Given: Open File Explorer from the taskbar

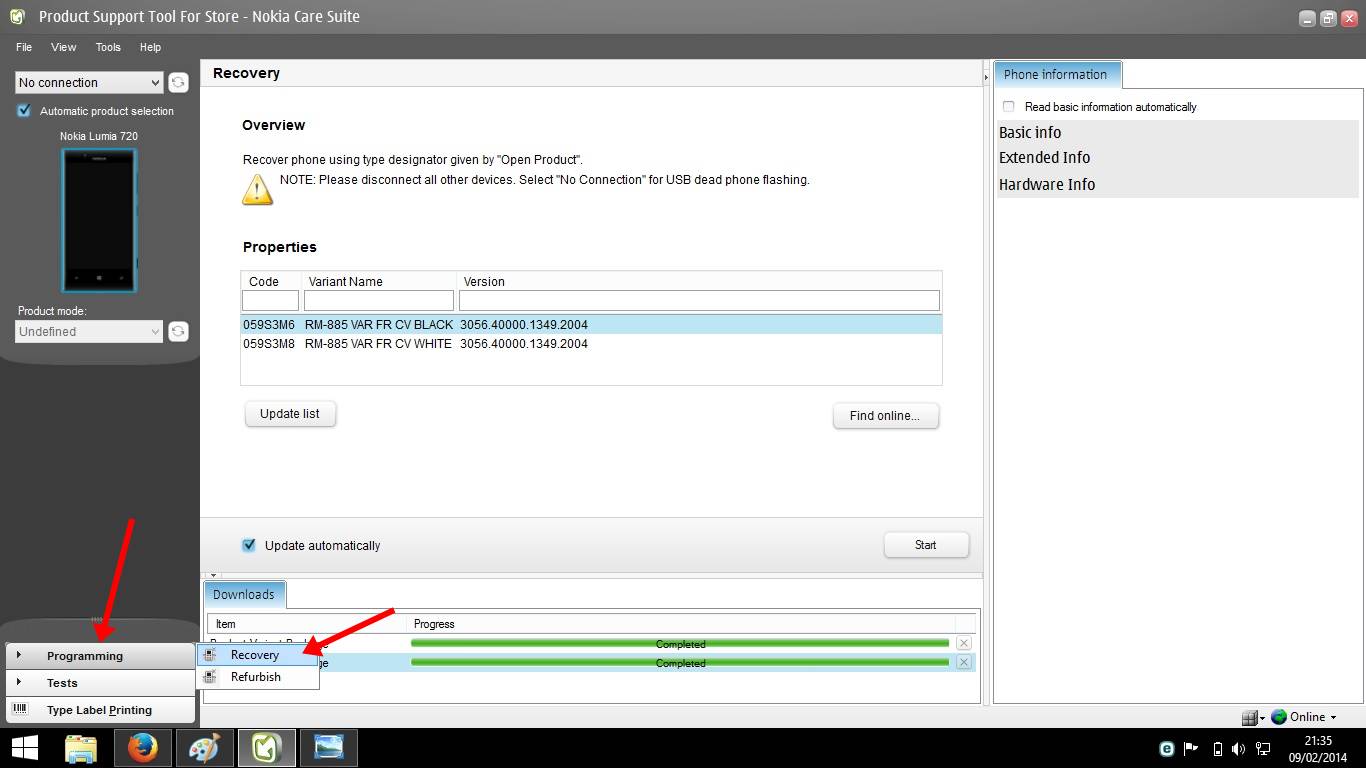Looking at the screenshot, I should 81,748.
